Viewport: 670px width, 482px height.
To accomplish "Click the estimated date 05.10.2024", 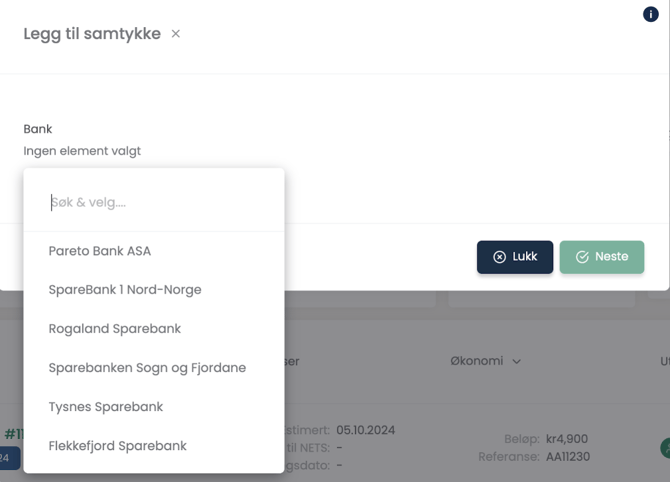I will pyautogui.click(x=365, y=431).
